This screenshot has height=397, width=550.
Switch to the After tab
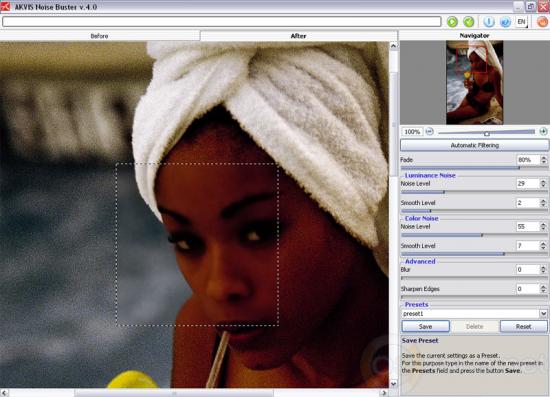click(x=299, y=36)
